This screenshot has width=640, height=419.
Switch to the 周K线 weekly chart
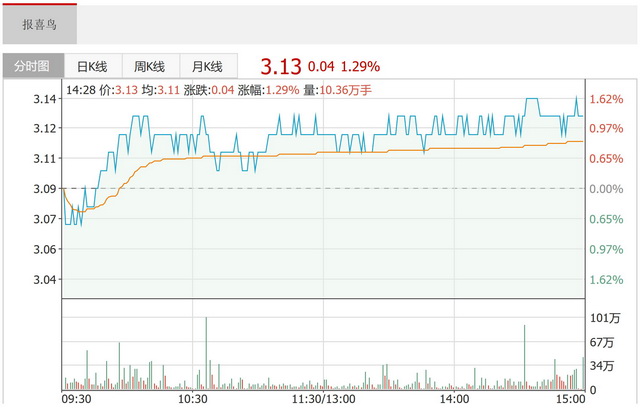[x=149, y=67]
